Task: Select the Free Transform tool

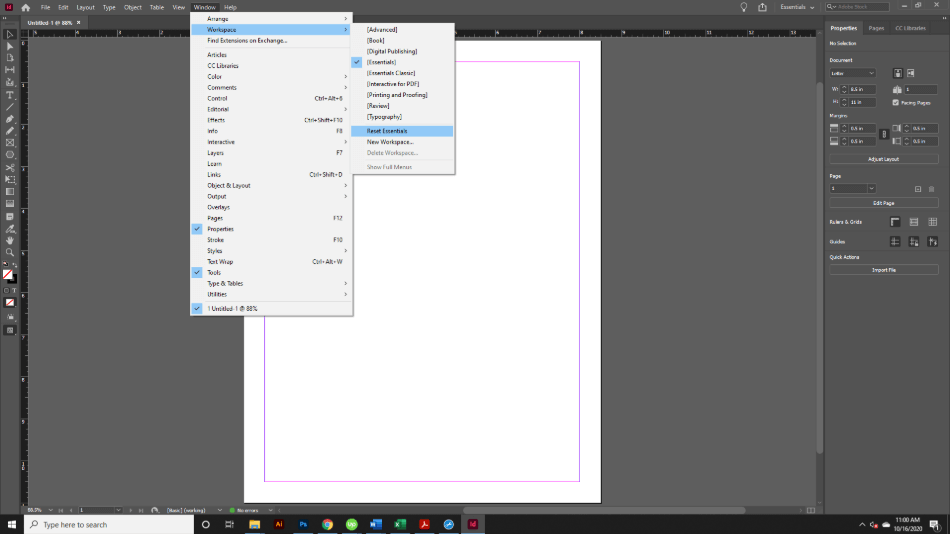Action: [x=10, y=180]
